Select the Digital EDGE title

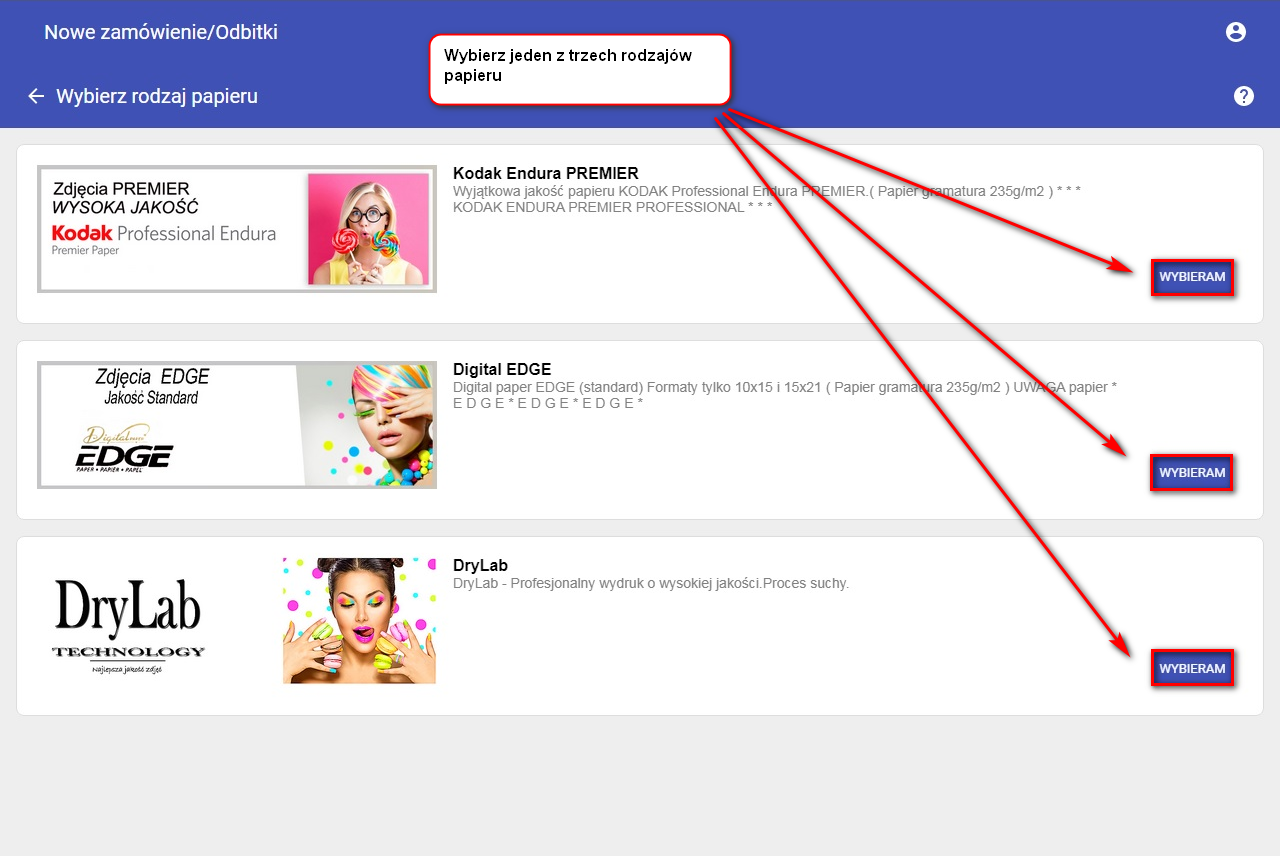coord(502,369)
